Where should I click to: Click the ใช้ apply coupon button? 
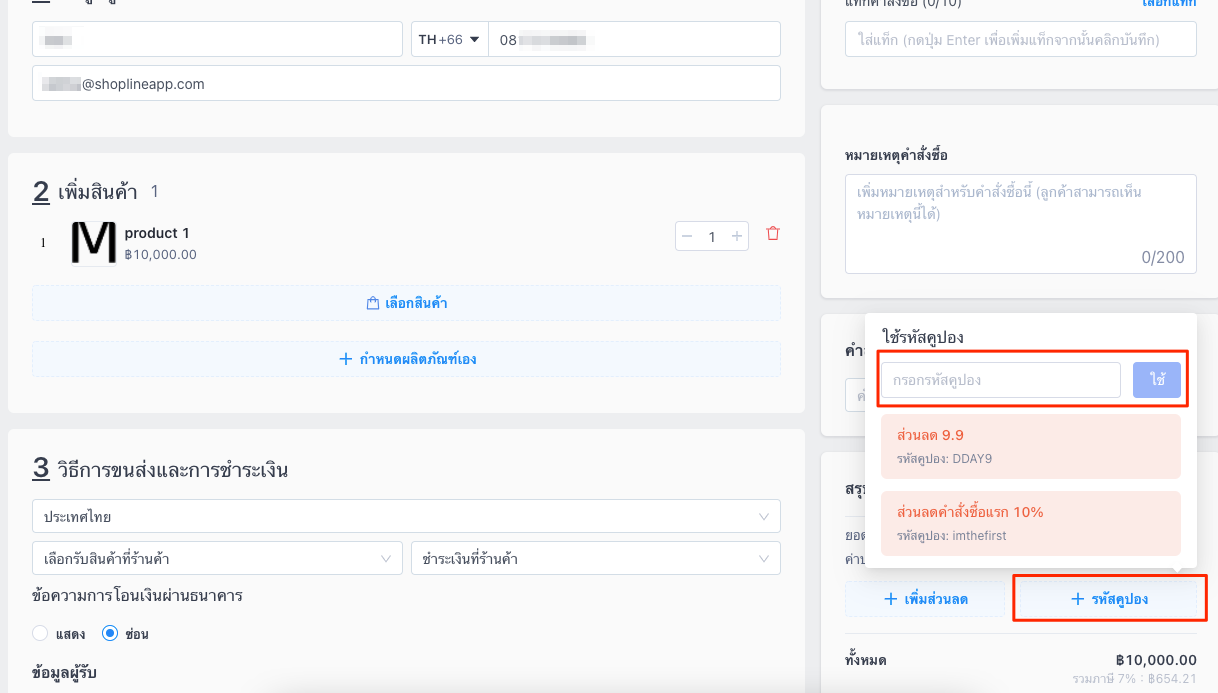(x=1157, y=380)
